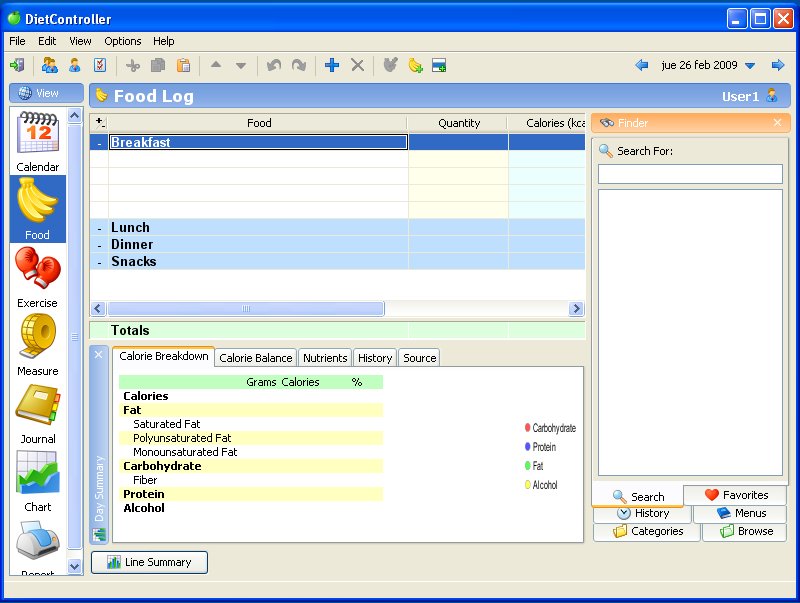The height and width of the screenshot is (603, 800).
Task: Open the Measure tape view
Action: pos(38,345)
